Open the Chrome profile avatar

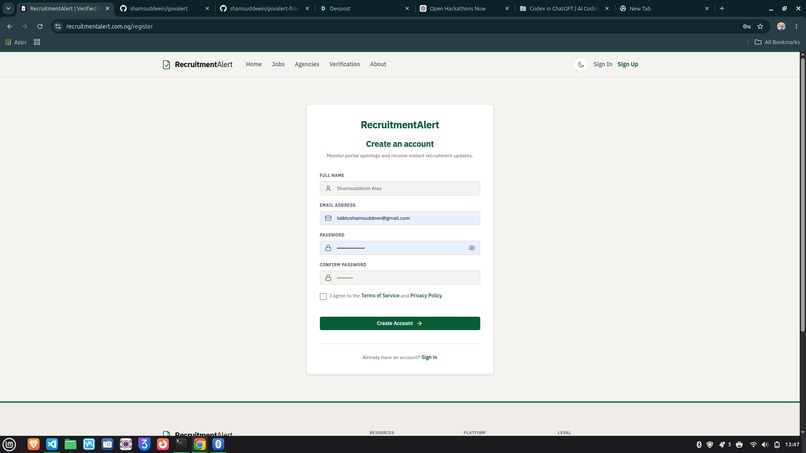(781, 26)
